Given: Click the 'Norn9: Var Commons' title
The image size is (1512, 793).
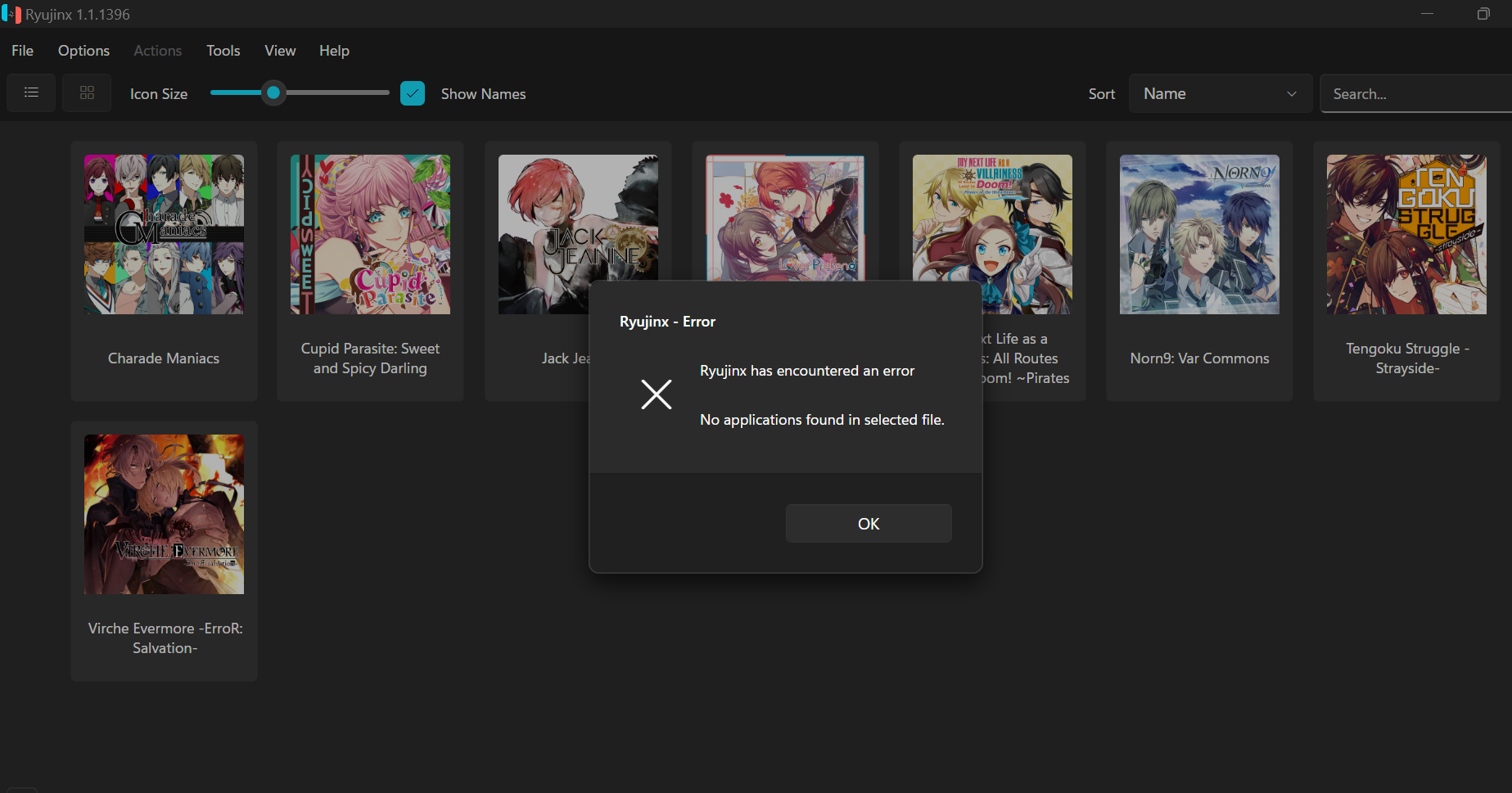Looking at the screenshot, I should (1199, 358).
